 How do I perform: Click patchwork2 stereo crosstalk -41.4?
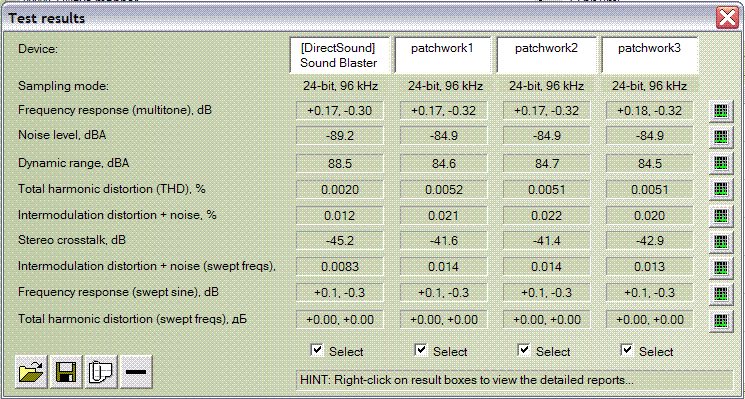point(546,241)
